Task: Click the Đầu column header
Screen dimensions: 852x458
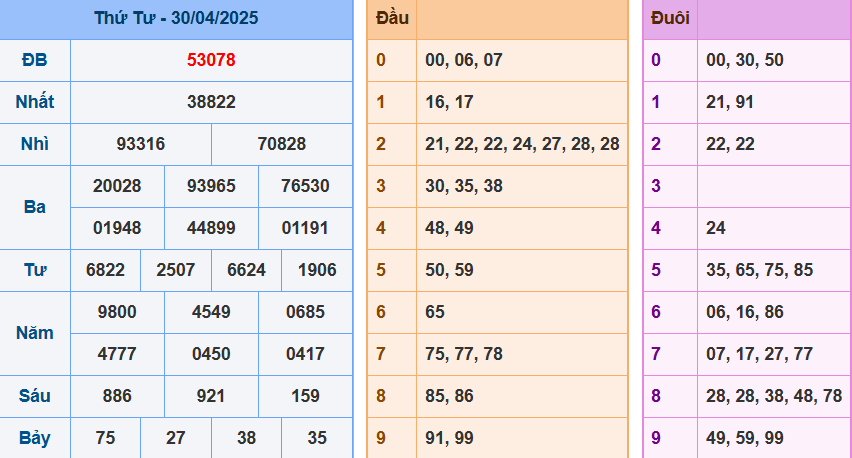Action: pos(392,18)
